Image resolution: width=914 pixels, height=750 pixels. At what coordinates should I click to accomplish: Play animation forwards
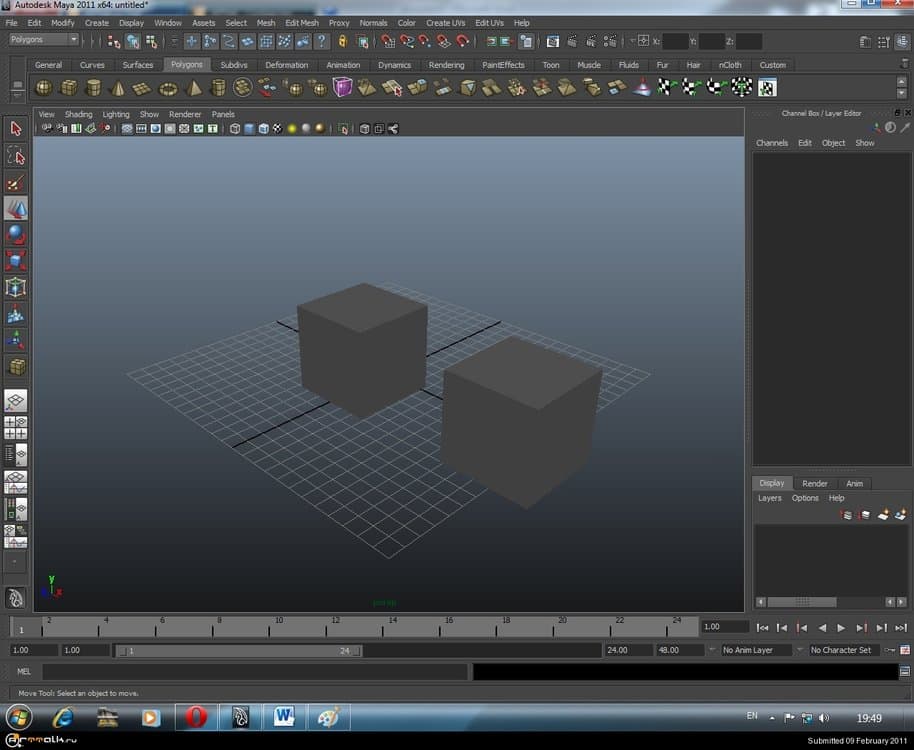pos(841,628)
